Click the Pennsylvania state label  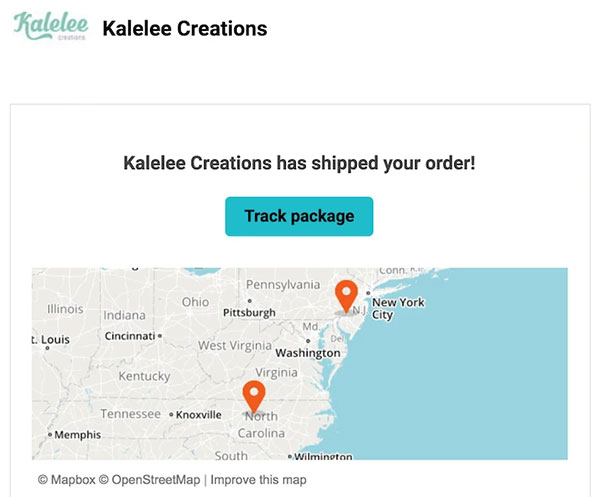pos(283,285)
